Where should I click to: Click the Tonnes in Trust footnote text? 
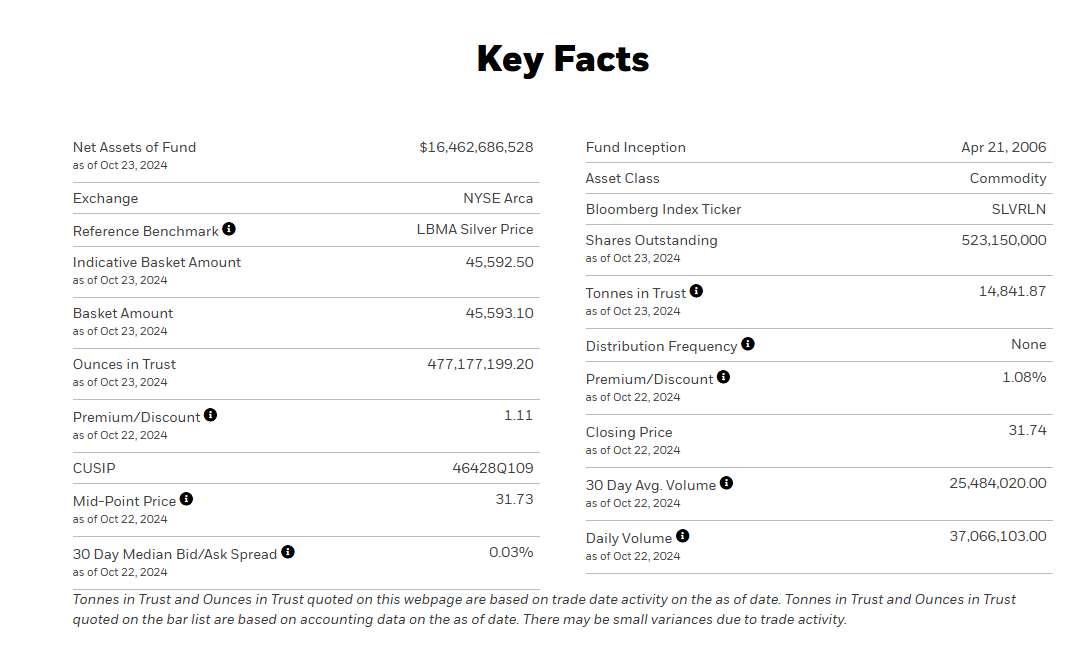[x=544, y=609]
